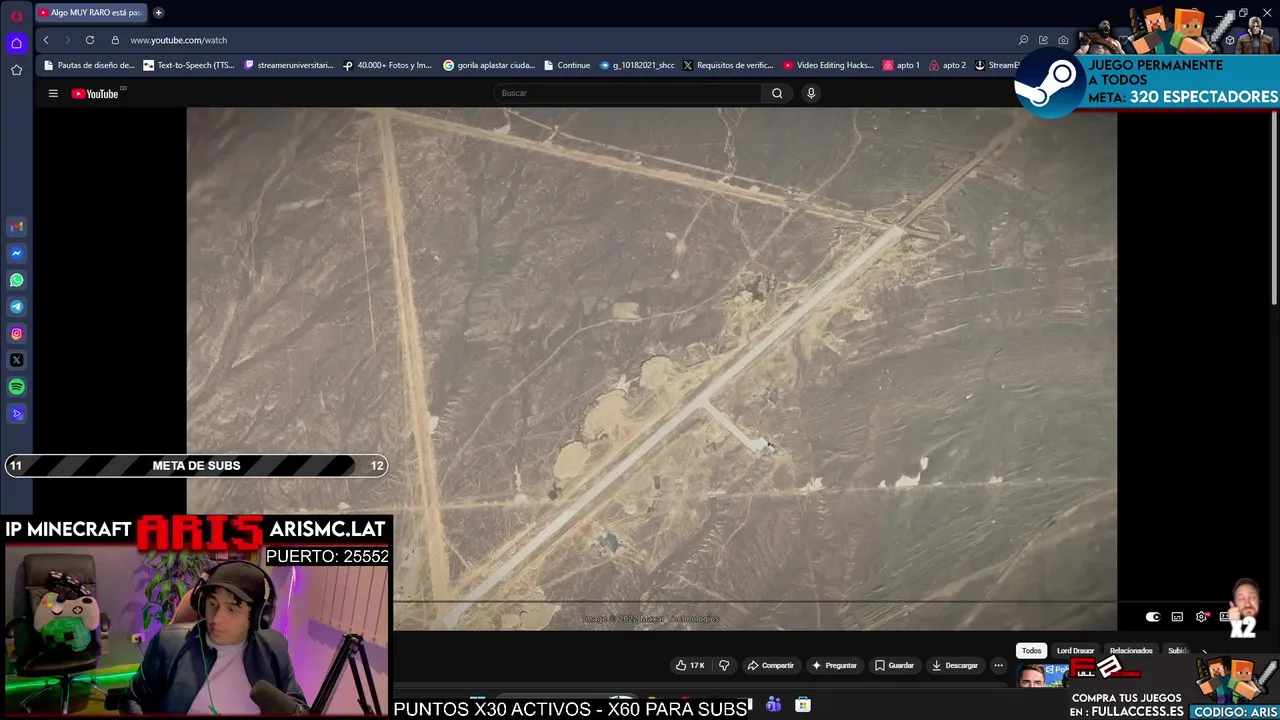This screenshot has height=720, width=1280.
Task: Open the Text-to-Speech (TTS bookmark
Action: tap(189, 65)
